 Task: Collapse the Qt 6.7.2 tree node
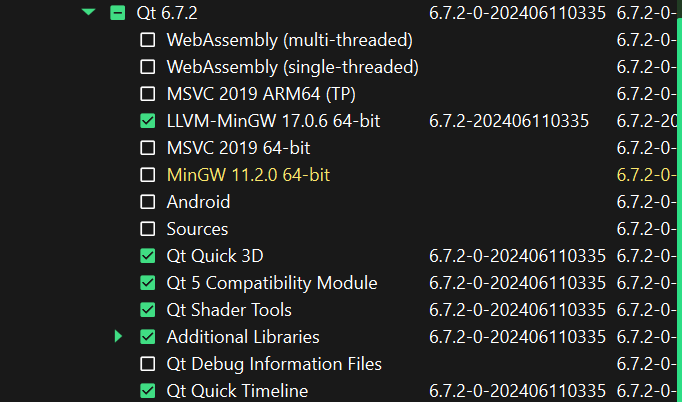[x=88, y=13]
